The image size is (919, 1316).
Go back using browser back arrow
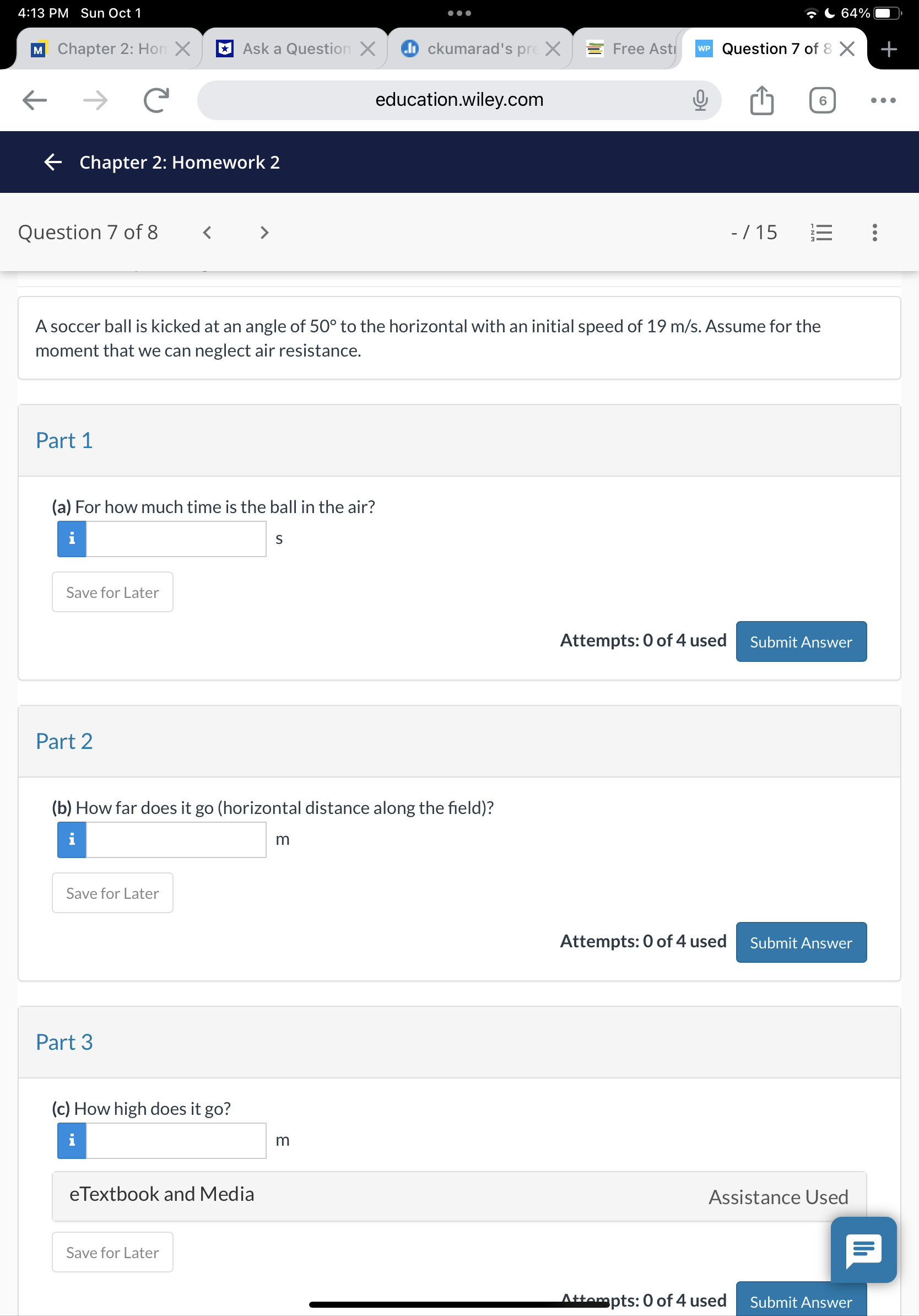point(34,100)
